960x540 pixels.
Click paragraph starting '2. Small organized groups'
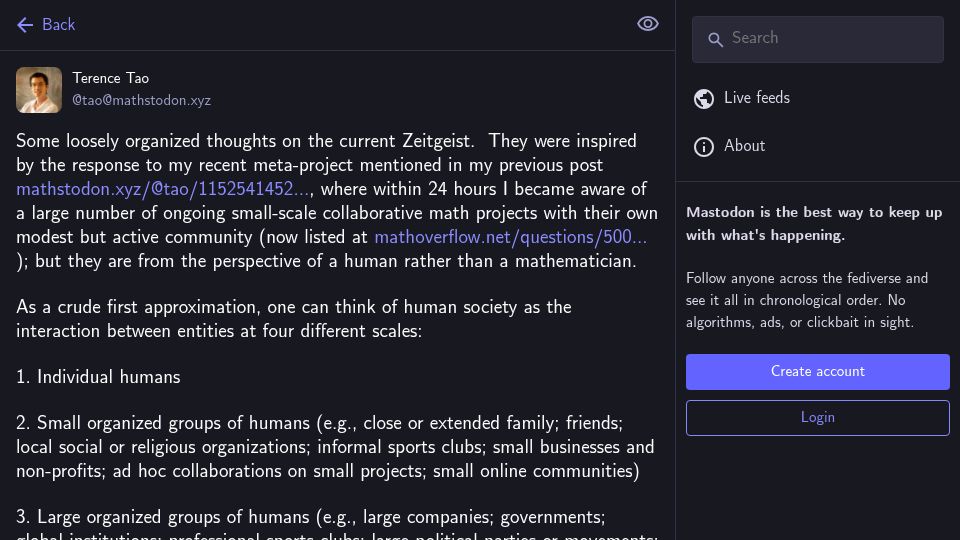click(x=335, y=447)
